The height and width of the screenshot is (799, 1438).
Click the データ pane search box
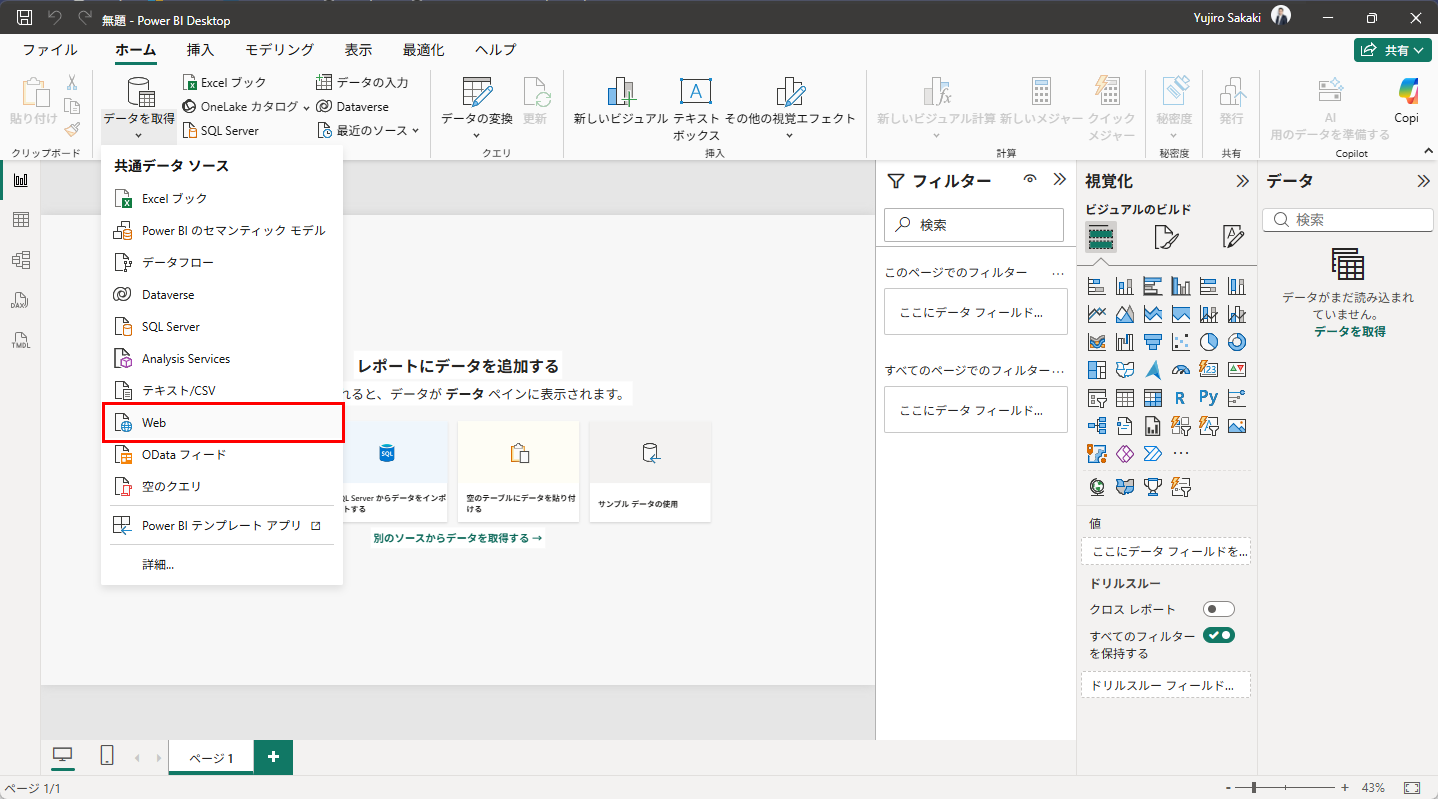point(1348,219)
